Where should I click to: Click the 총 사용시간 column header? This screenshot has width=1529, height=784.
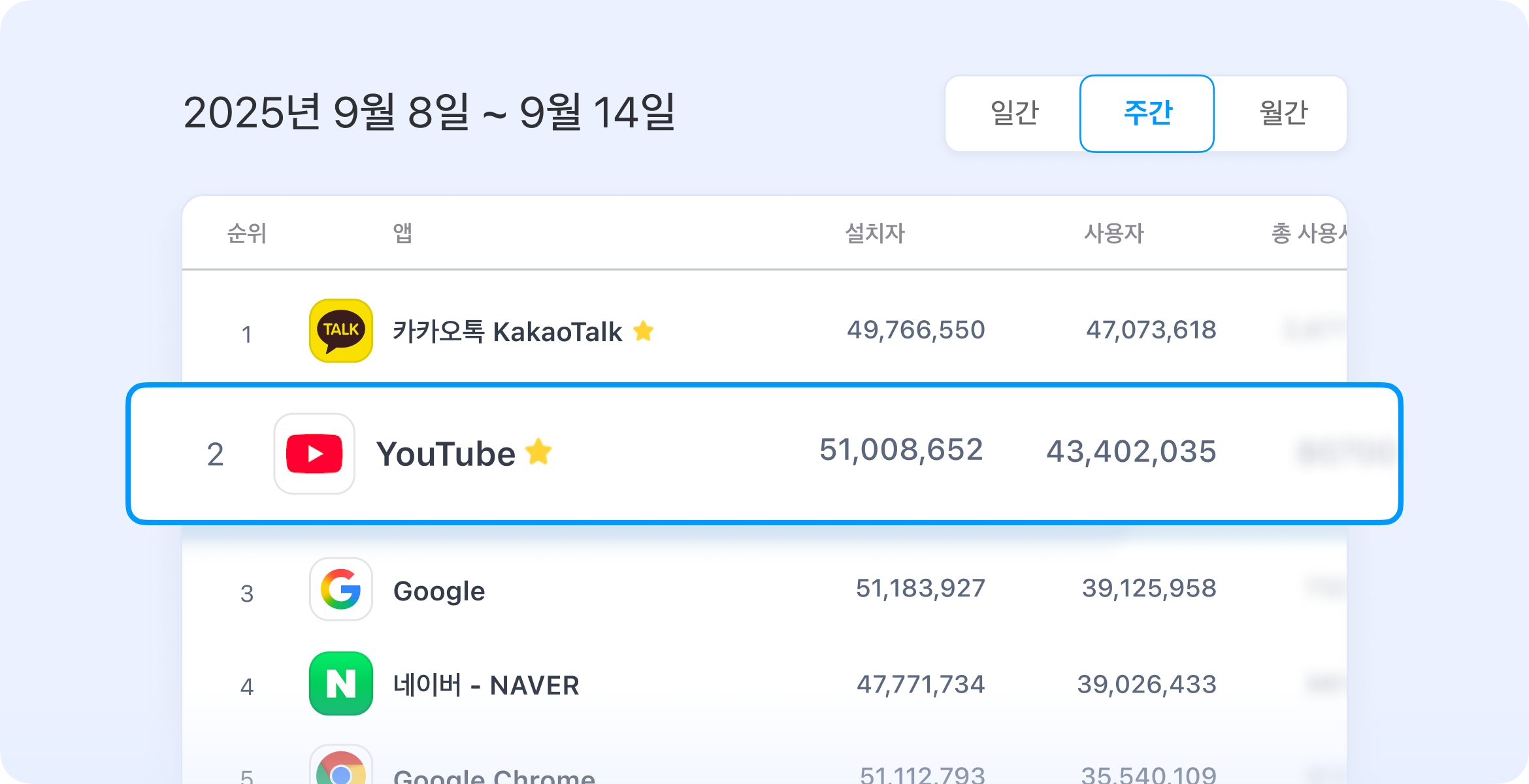click(1307, 233)
